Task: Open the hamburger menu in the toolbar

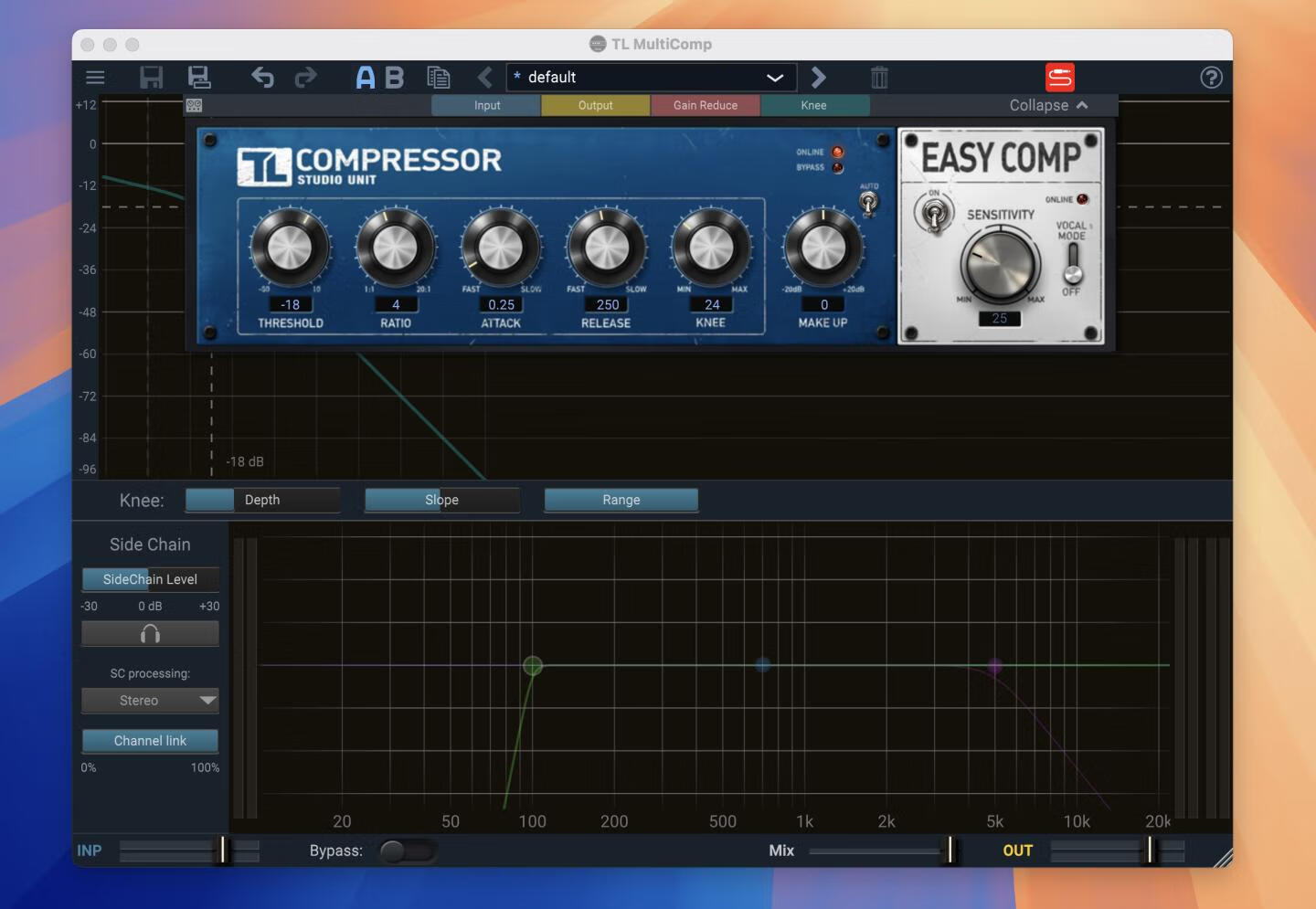Action: (95, 78)
